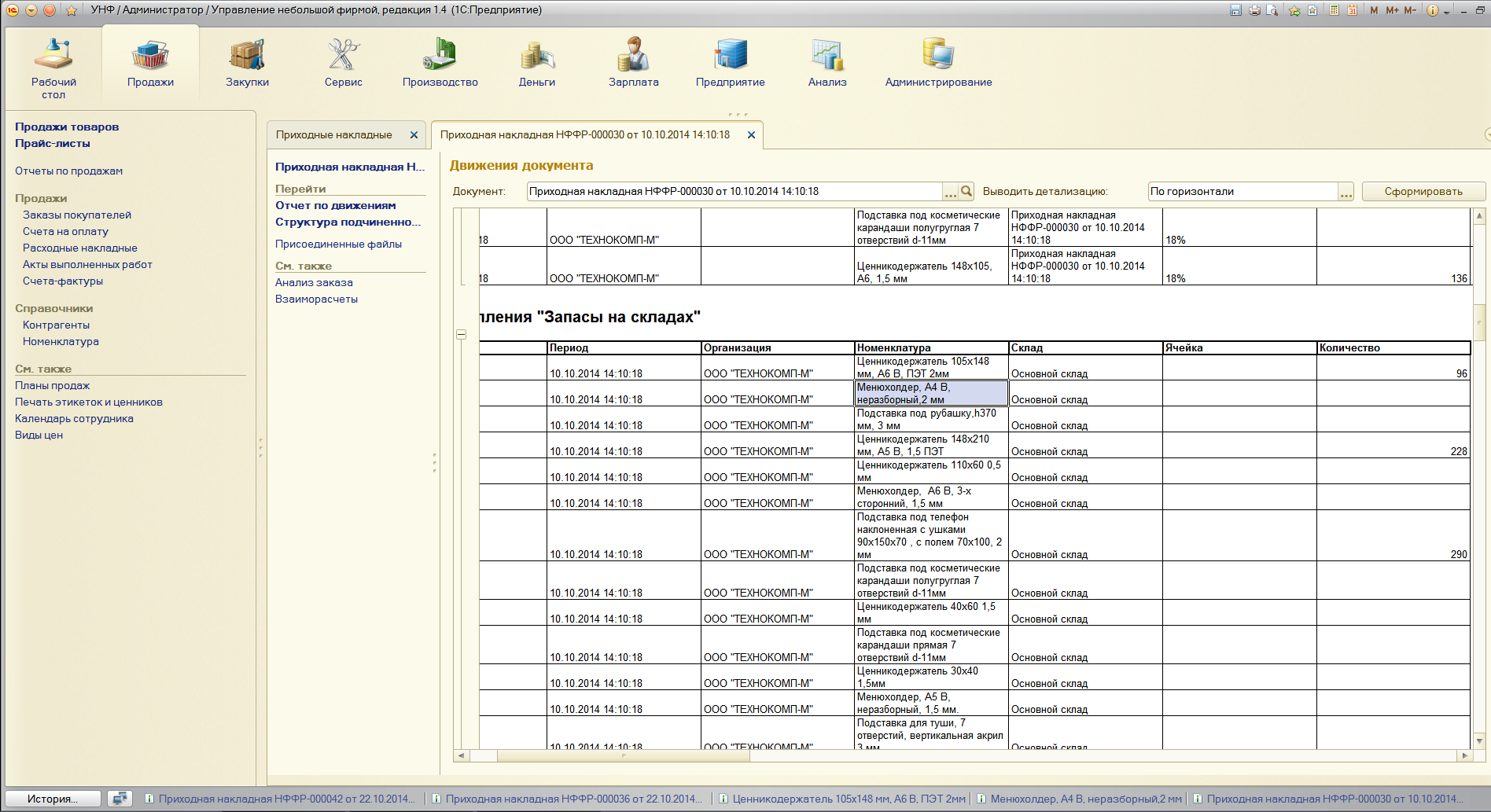The image size is (1491, 812).
Task: Select the Менюхолдер, А4 В table cell
Action: tap(931, 393)
